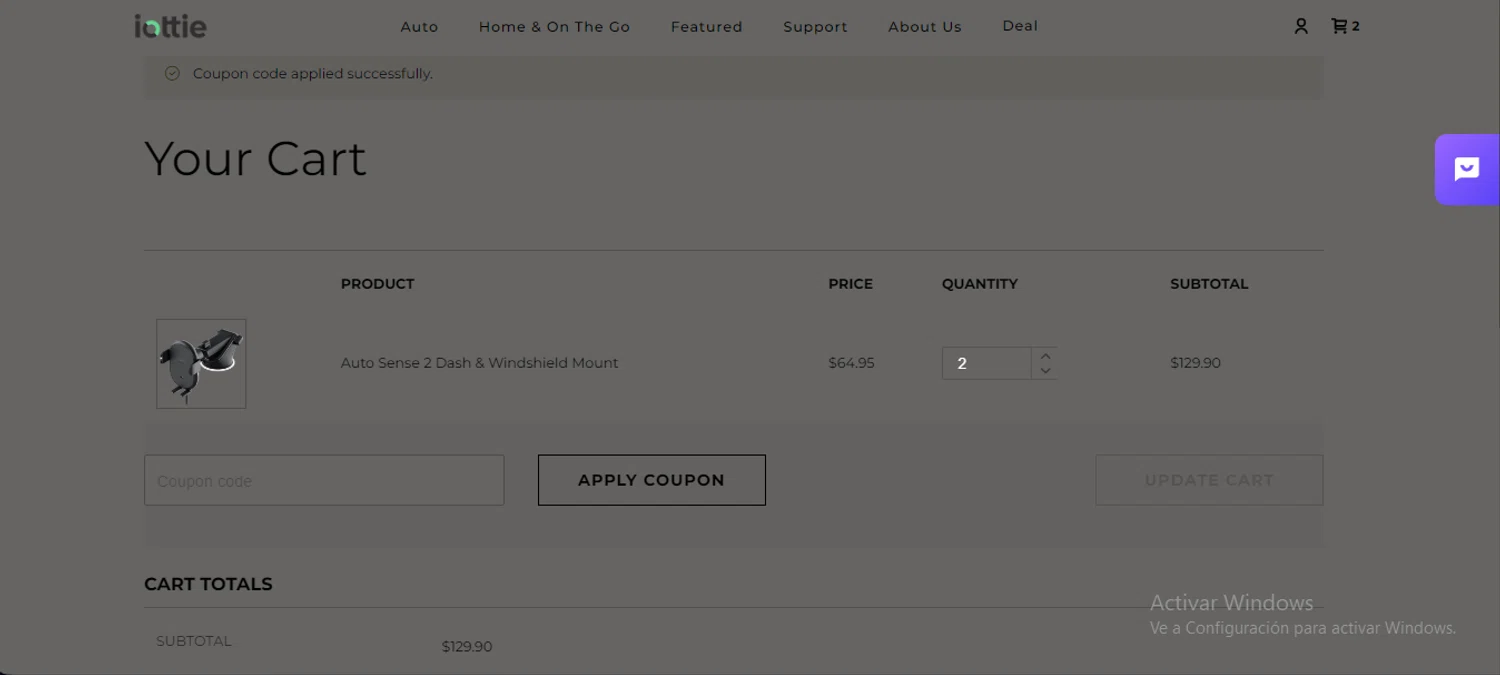Visit the Deal menu item
The width and height of the screenshot is (1500, 675).
pyautogui.click(x=1020, y=26)
